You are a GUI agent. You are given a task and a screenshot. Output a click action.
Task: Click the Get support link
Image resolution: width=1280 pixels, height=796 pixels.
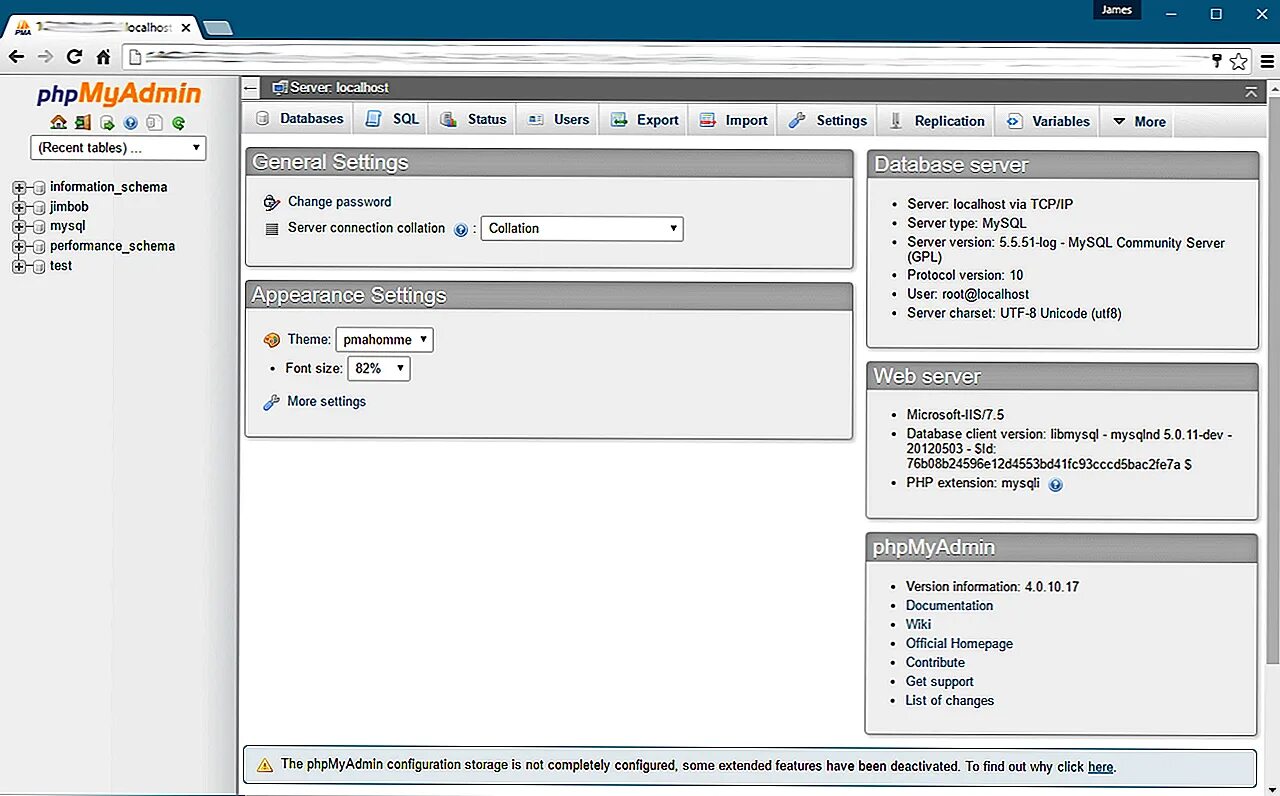tap(939, 682)
